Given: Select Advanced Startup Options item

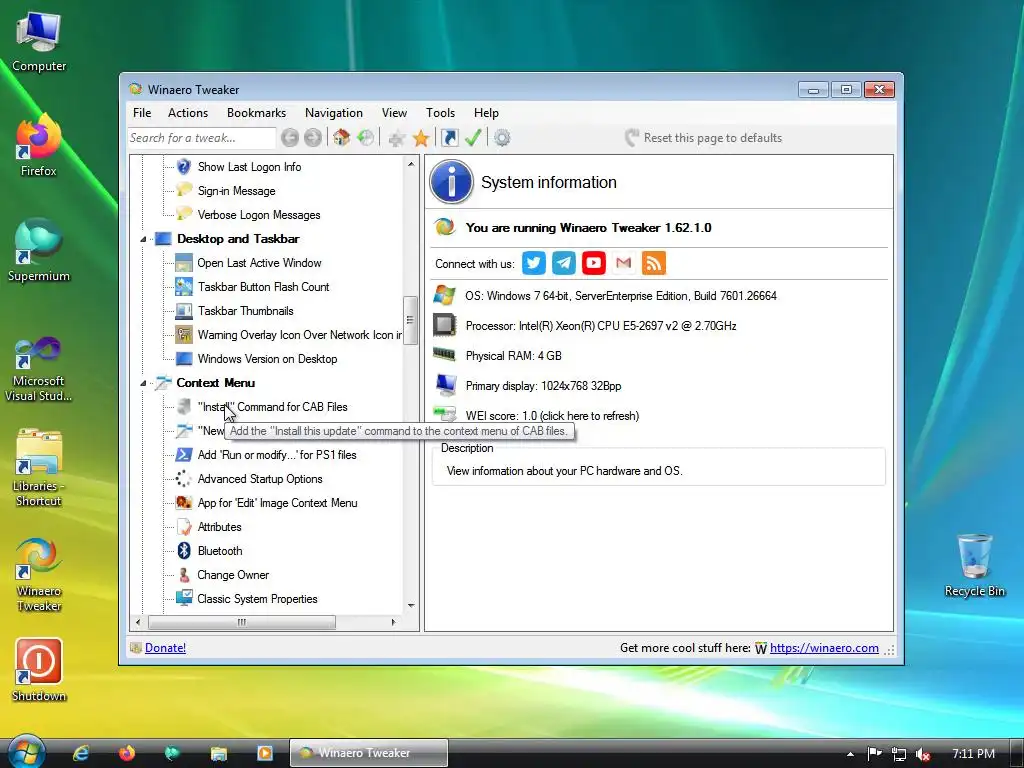Looking at the screenshot, I should (x=260, y=479).
